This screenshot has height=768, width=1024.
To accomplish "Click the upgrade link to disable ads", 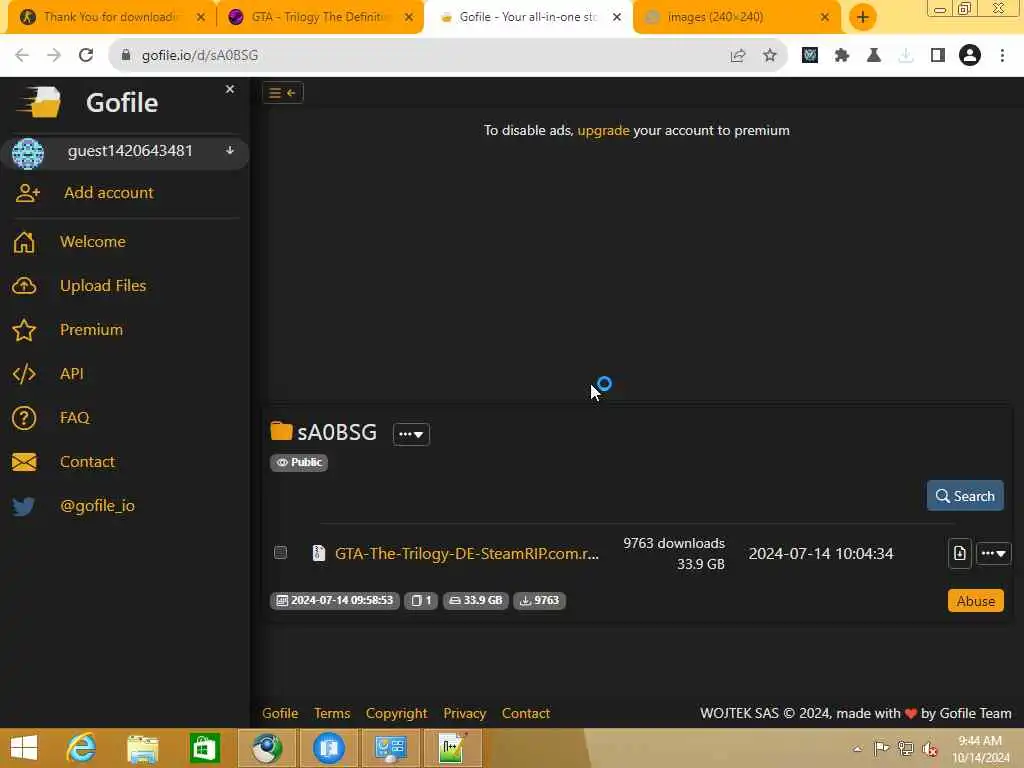I will click(603, 130).
